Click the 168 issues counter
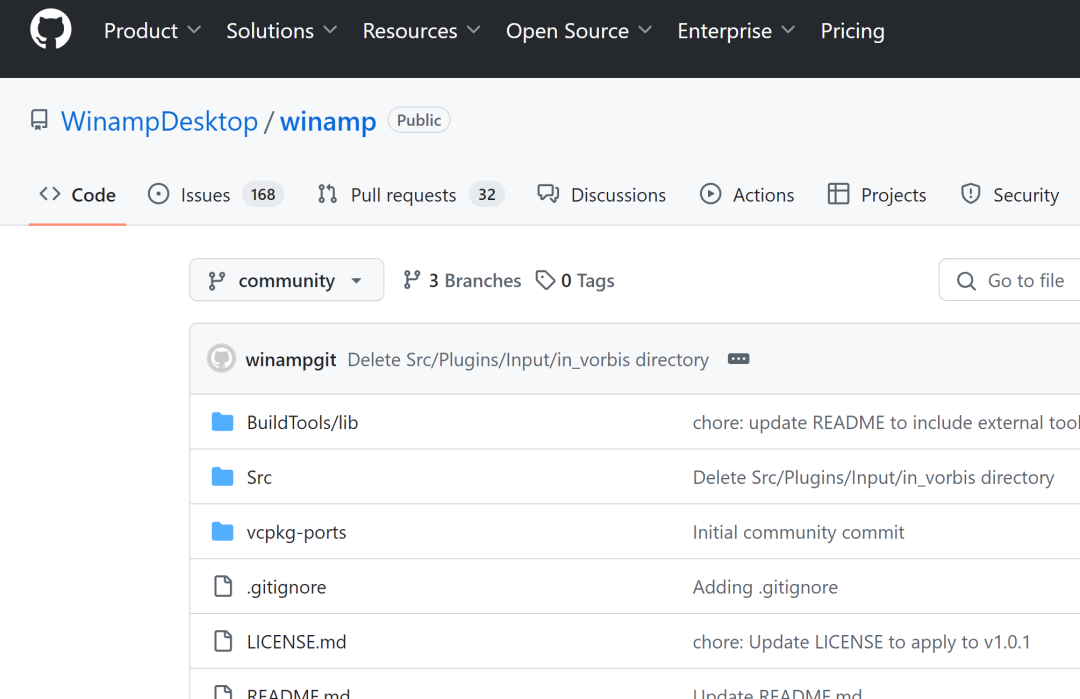 pos(263,195)
